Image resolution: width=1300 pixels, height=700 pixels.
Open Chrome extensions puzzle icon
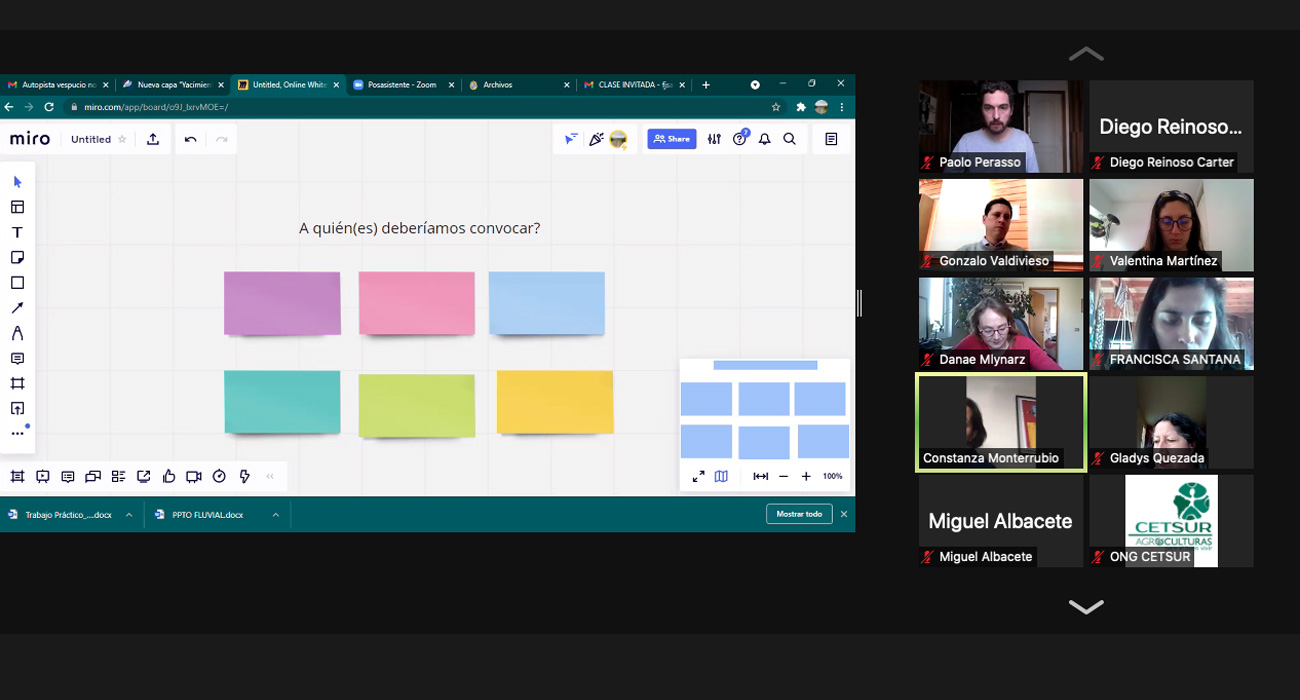click(x=801, y=107)
